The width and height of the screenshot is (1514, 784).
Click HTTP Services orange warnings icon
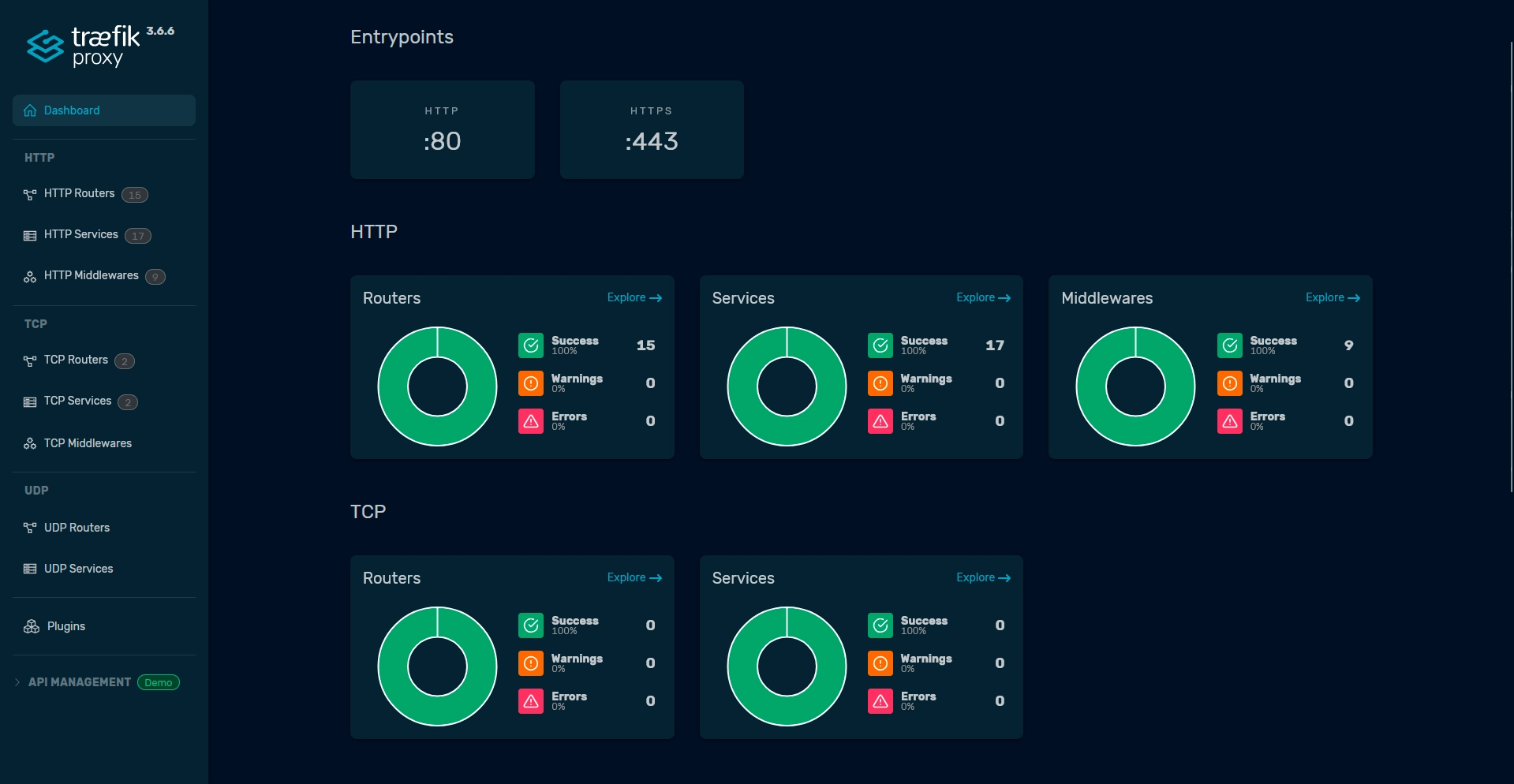tap(880, 383)
